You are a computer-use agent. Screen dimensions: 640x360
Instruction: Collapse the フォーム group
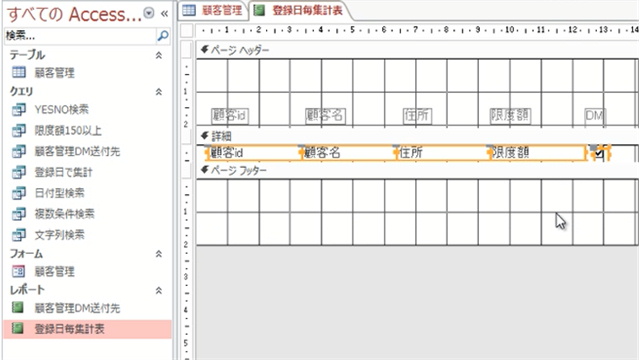[159, 254]
